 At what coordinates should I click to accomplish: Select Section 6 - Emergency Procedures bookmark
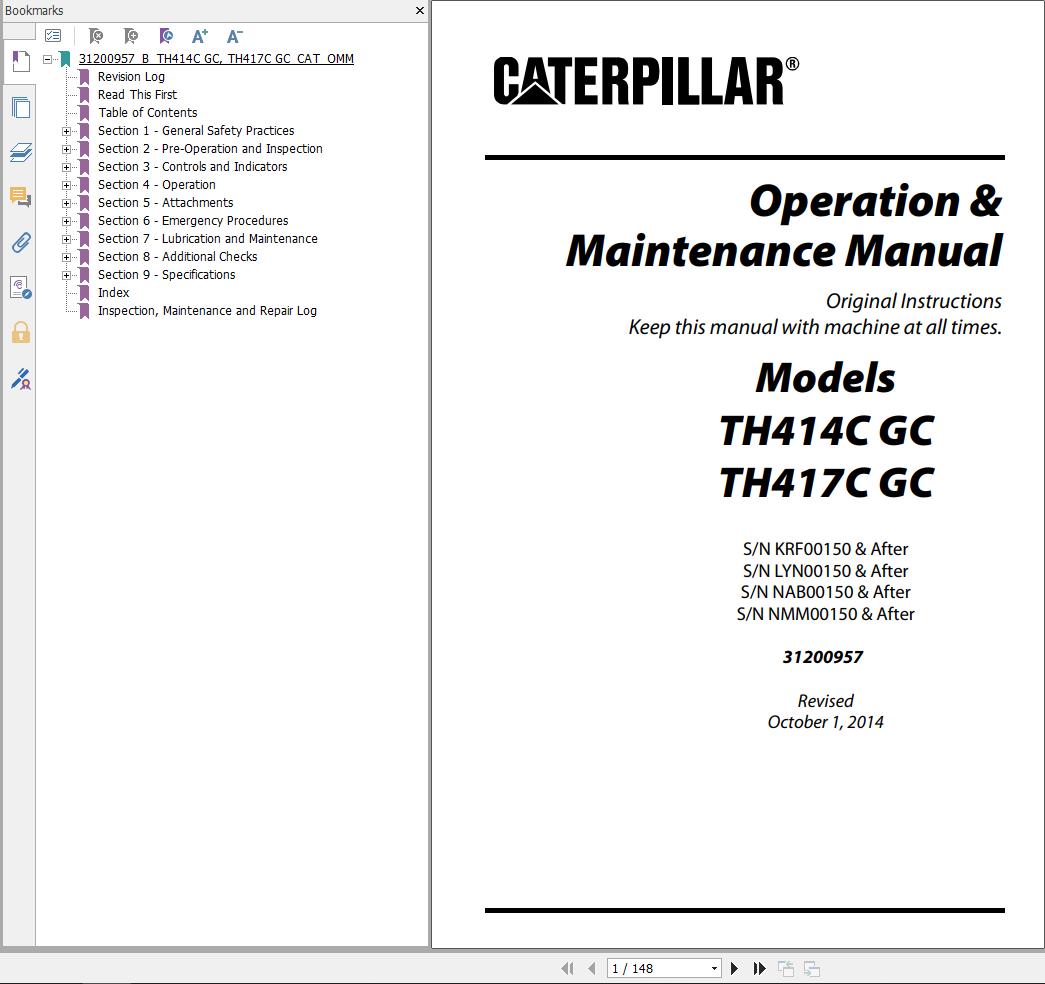[193, 221]
